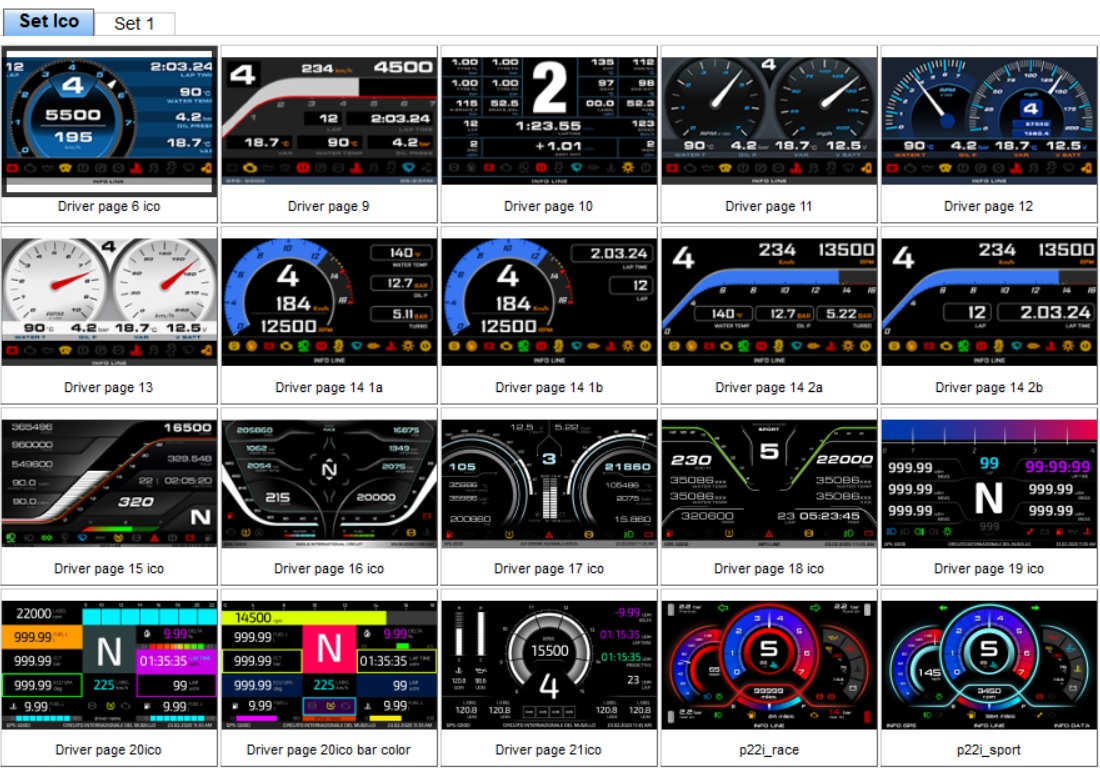Select the Driver page 20ico bar color thumbnail
1100x770 pixels.
point(329,664)
